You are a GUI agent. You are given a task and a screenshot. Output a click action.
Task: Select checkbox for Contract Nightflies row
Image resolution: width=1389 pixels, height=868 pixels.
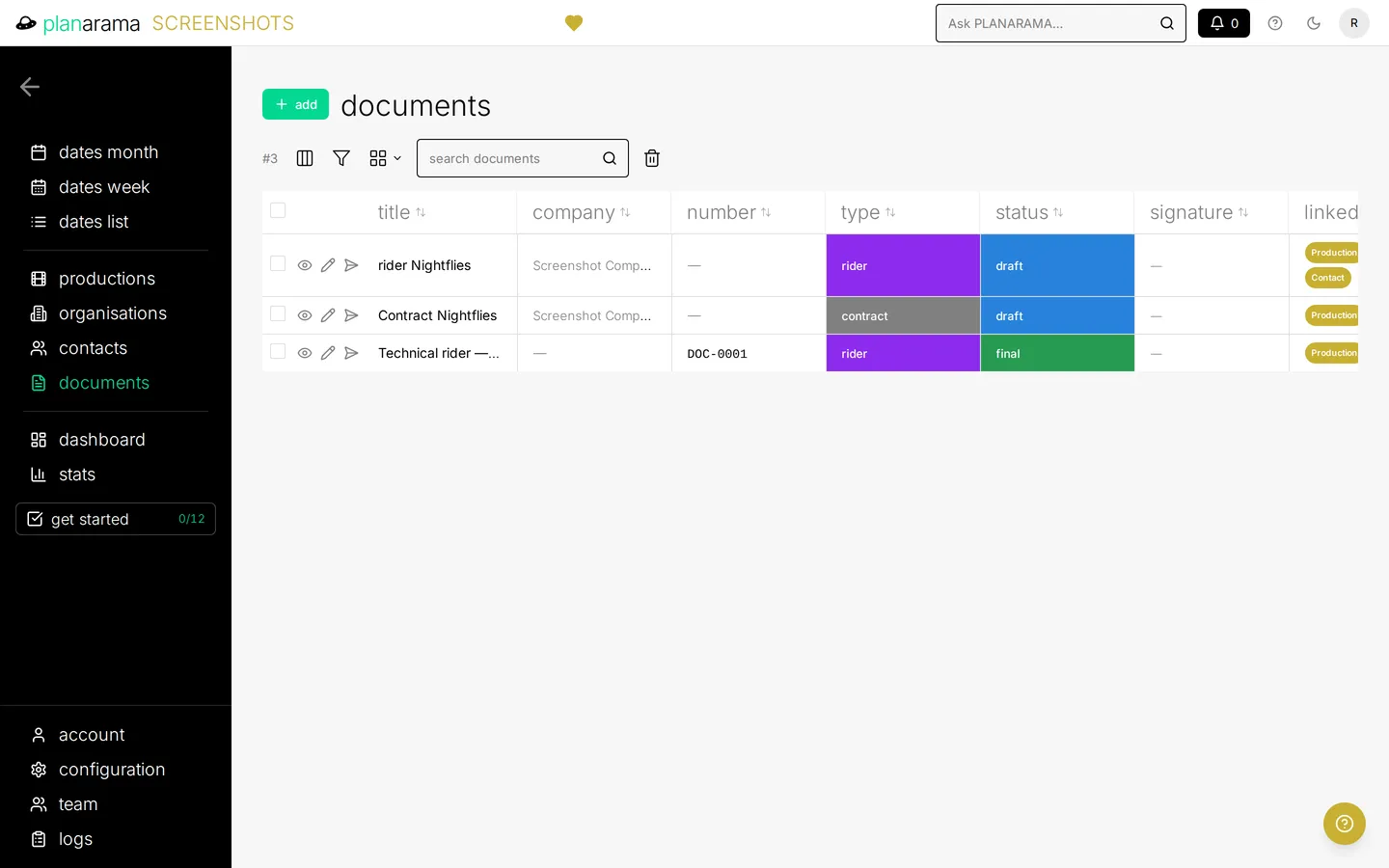click(278, 313)
